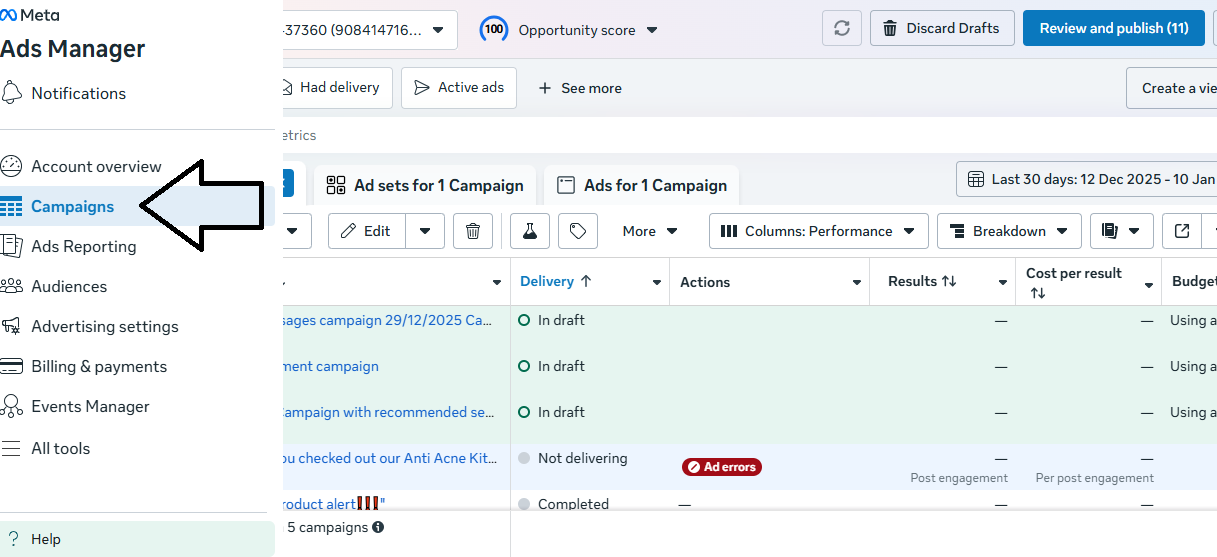Screen dimensions: 1217x557
Task: Click the trash delete icon in toolbar
Action: click(x=473, y=231)
